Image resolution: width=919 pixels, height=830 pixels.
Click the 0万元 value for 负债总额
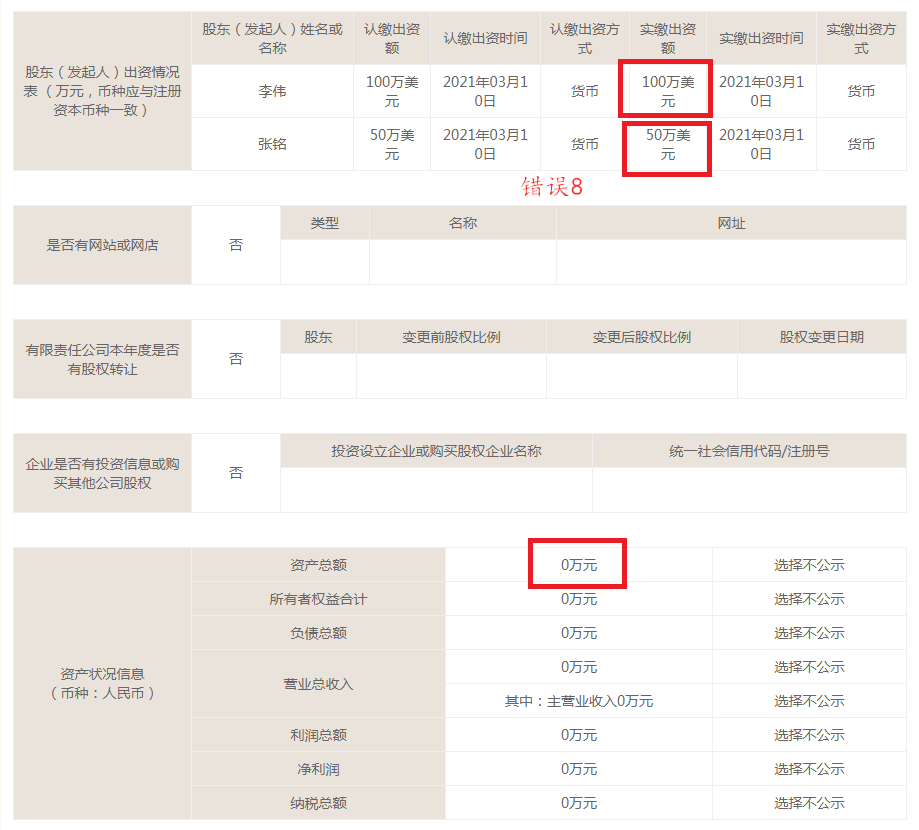click(x=578, y=633)
